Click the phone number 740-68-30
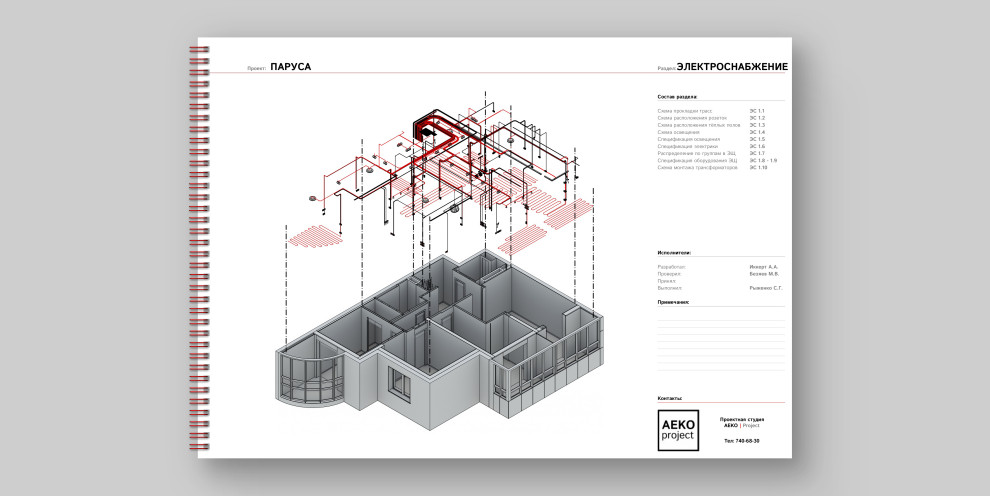The image size is (990, 496). pyautogui.click(x=741, y=441)
